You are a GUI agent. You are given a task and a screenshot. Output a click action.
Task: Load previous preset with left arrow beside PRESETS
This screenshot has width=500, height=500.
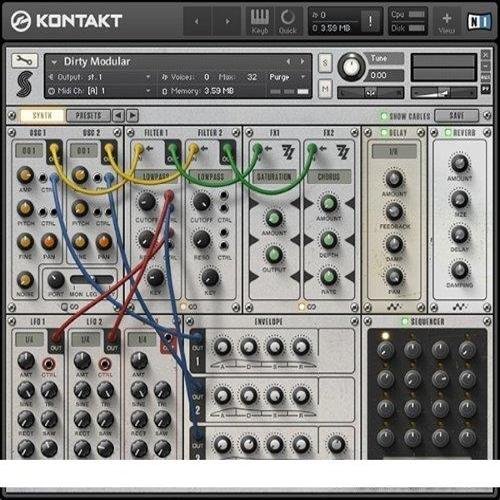click(118, 116)
